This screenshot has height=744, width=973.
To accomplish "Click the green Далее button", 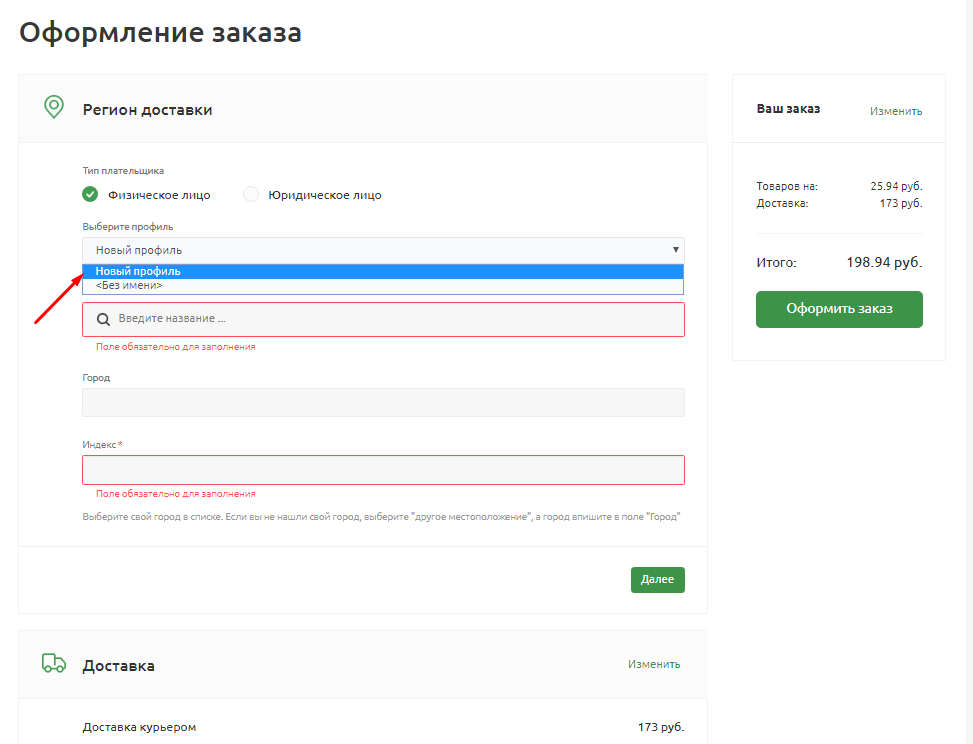I will tap(658, 580).
